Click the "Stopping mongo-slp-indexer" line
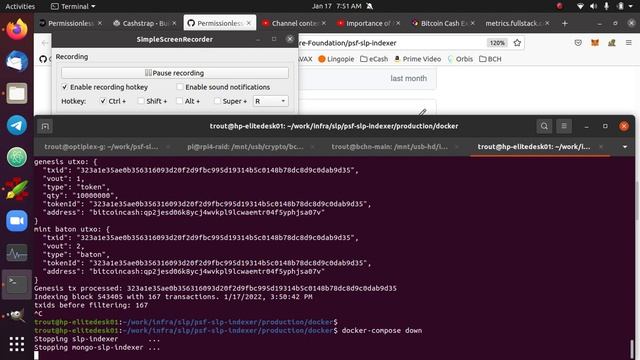640x360 pixels. click(x=97, y=348)
